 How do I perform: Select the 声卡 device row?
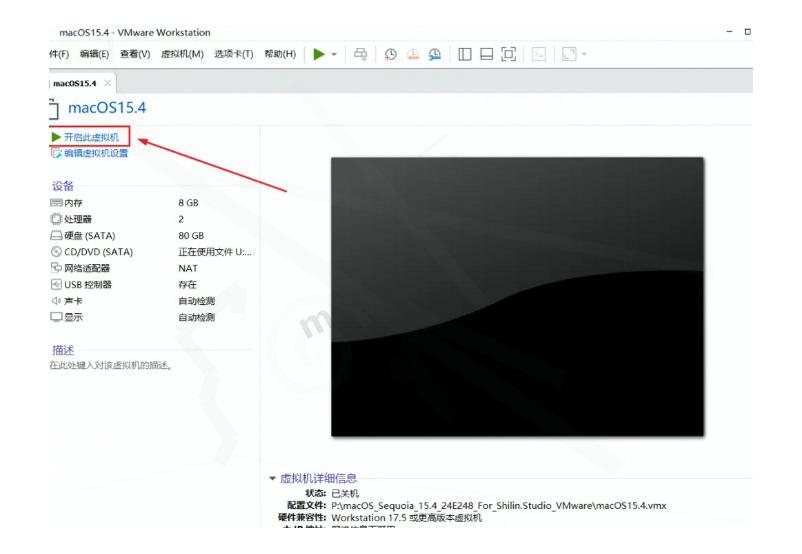(151, 301)
